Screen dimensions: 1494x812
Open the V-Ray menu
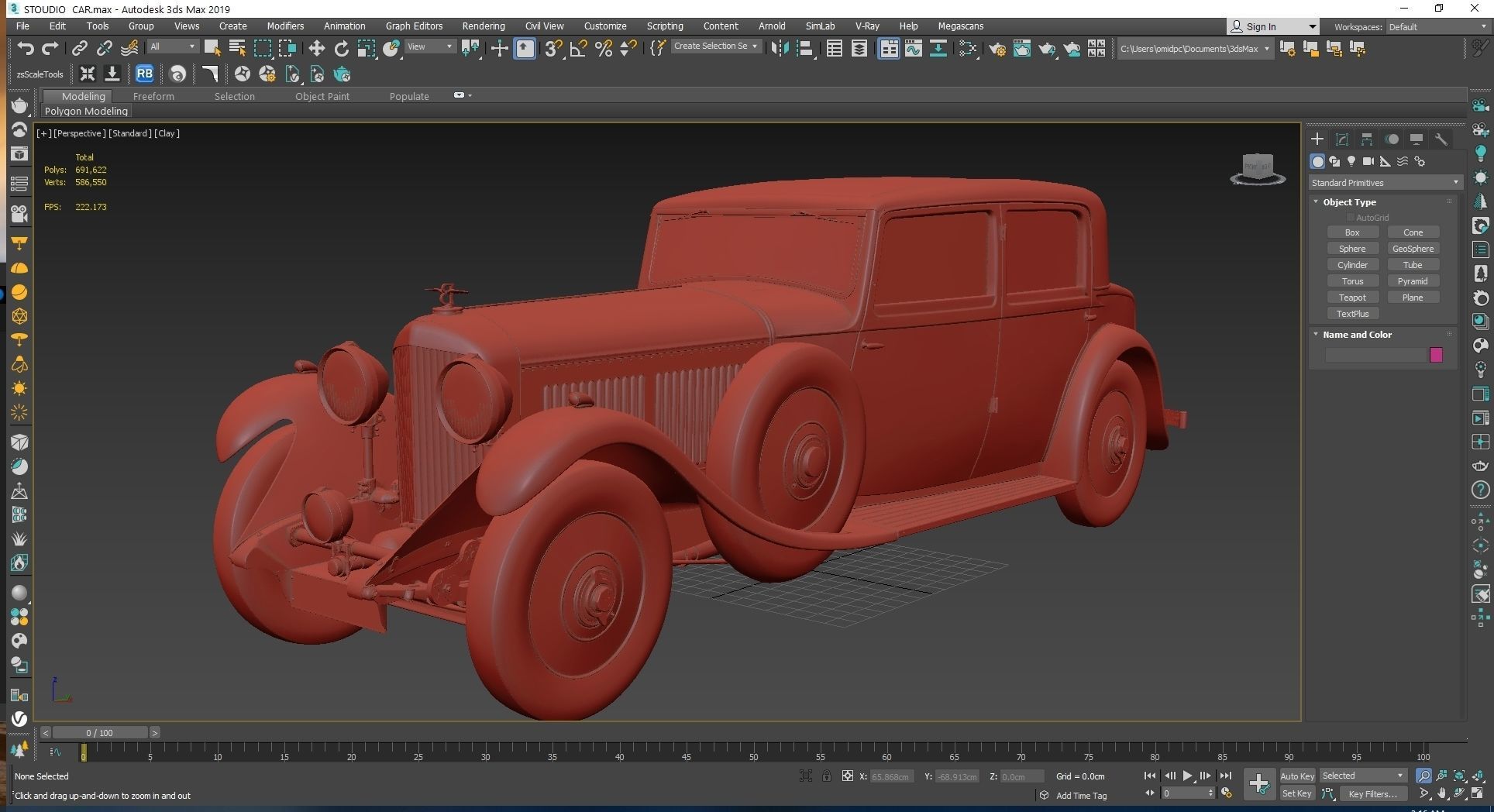866,26
